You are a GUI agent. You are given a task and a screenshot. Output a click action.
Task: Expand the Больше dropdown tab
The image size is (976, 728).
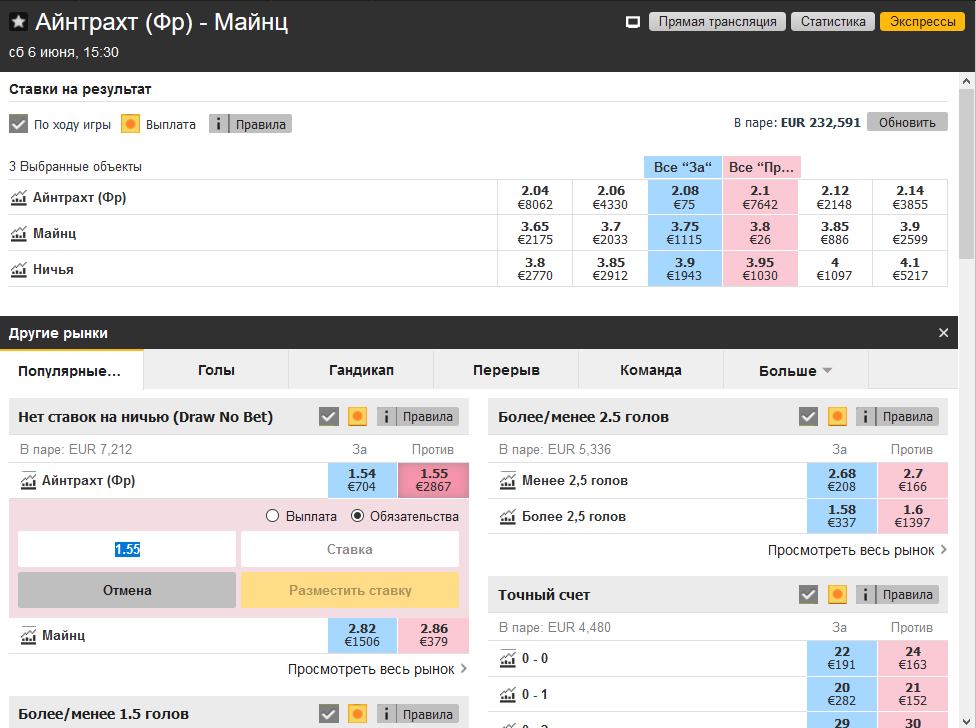click(795, 370)
